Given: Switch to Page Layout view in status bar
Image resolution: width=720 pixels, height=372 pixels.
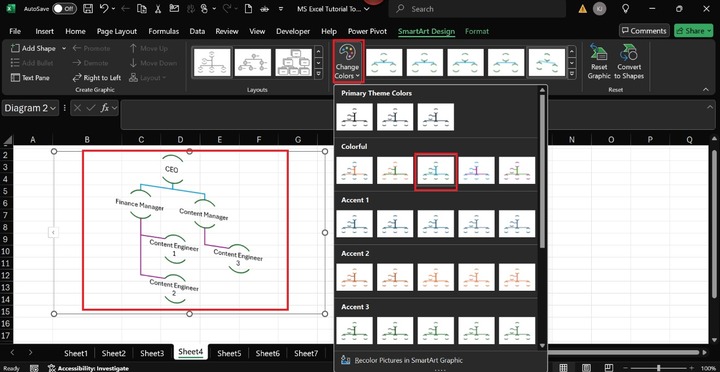Looking at the screenshot, I should pyautogui.click(x=586, y=368).
